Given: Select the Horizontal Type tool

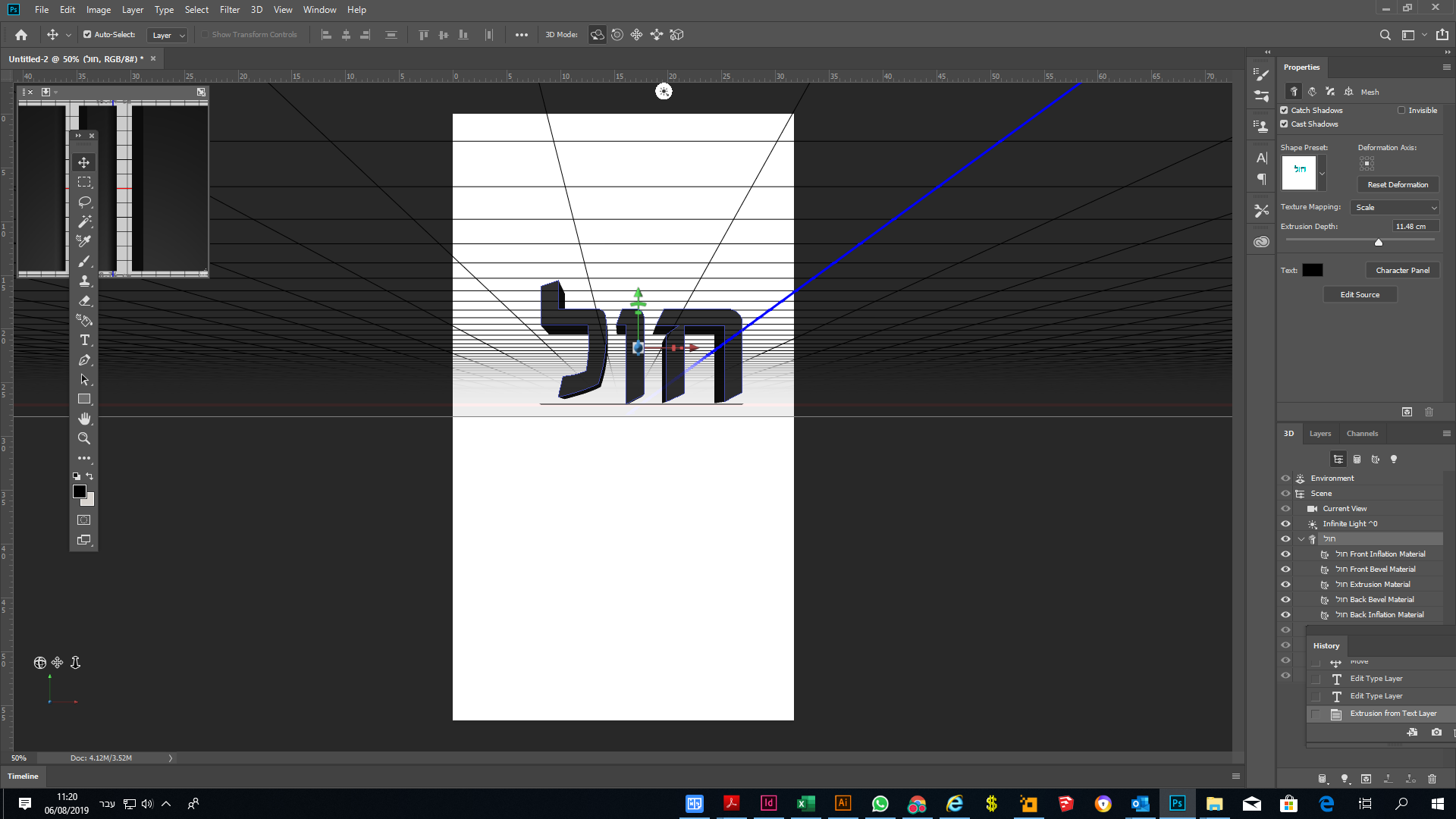Looking at the screenshot, I should [x=83, y=340].
